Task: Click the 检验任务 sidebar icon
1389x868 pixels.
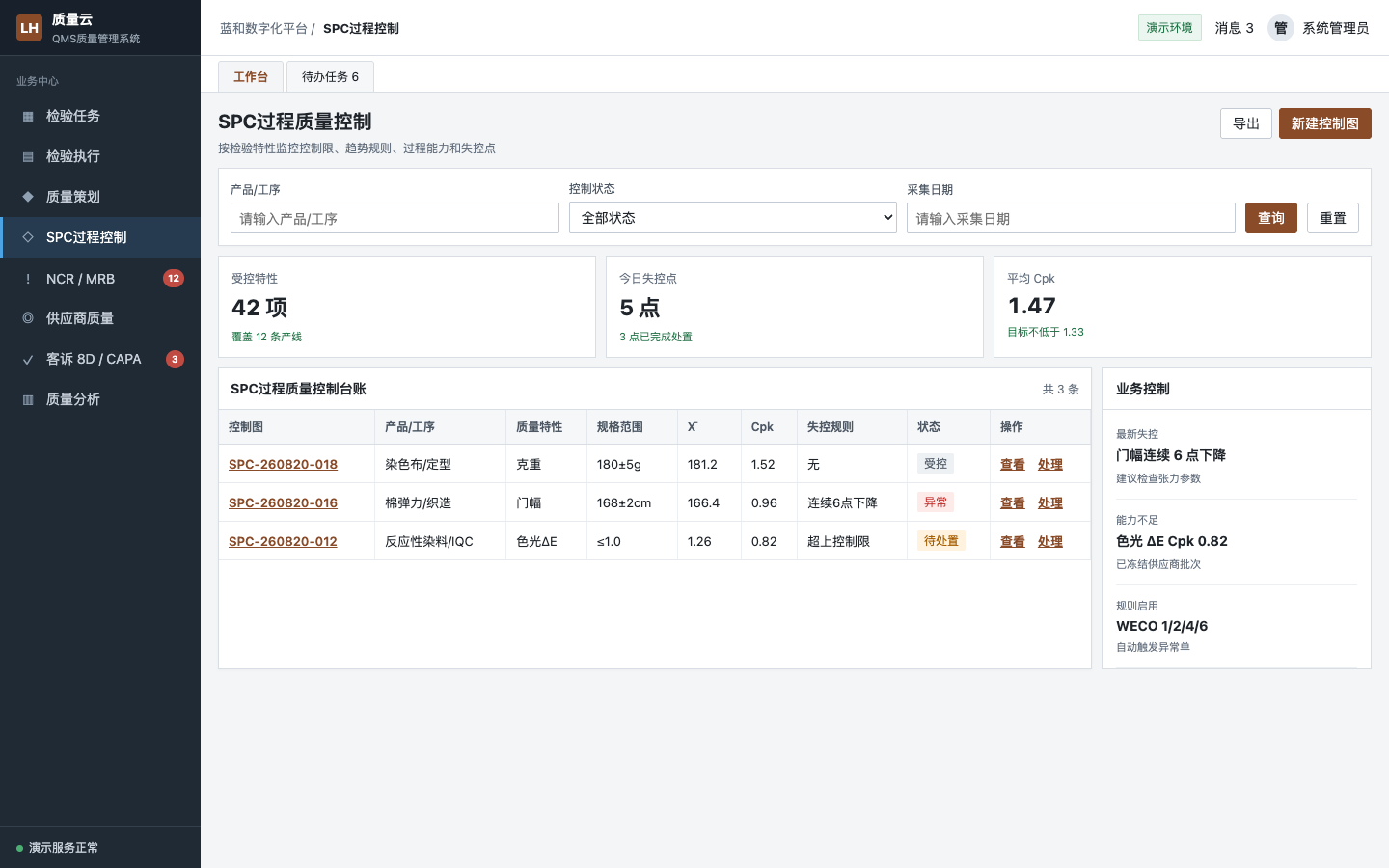Action: pyautogui.click(x=28, y=116)
